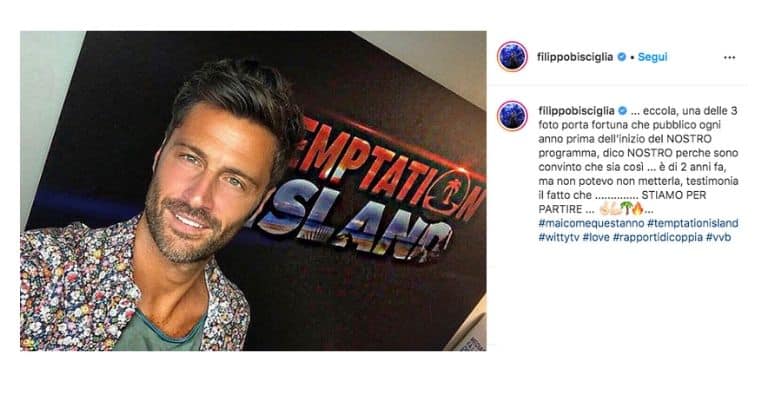Click the Temptation Island logo in photo
Viewport: 768px width, 400px height.
pos(372,188)
